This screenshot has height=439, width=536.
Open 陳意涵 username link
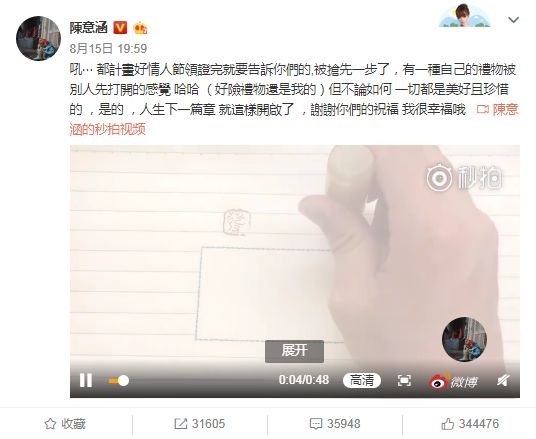tap(89, 28)
